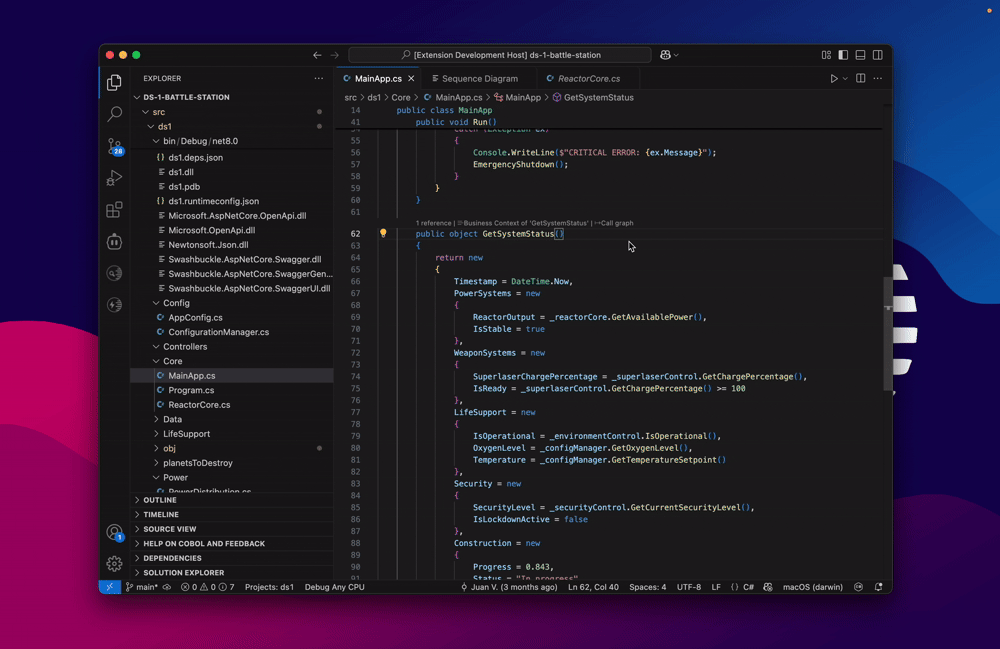Open the Run and Debug view
This screenshot has width=1000, height=649.
(x=114, y=178)
